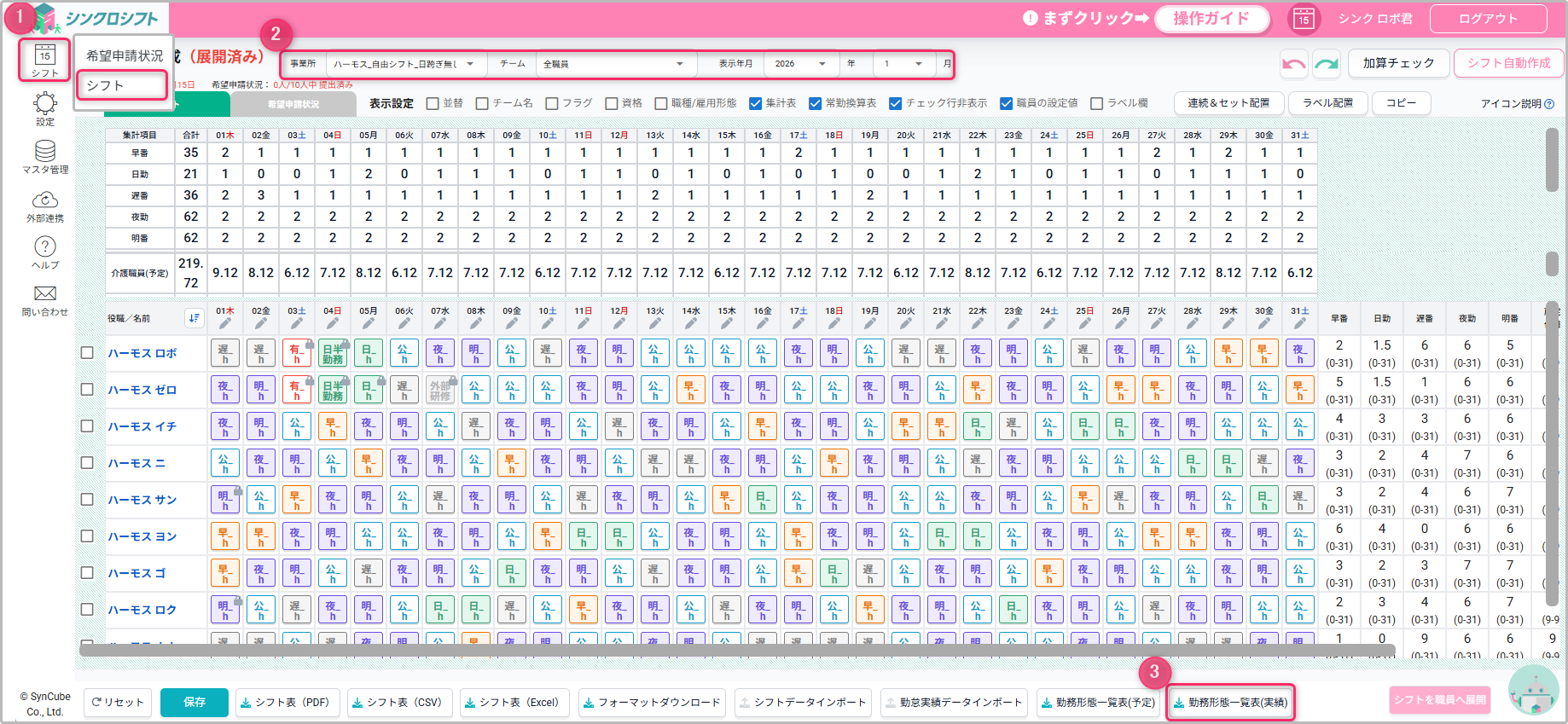Click the undo arrow icon
This screenshot has height=724, width=1568.
point(1294,64)
